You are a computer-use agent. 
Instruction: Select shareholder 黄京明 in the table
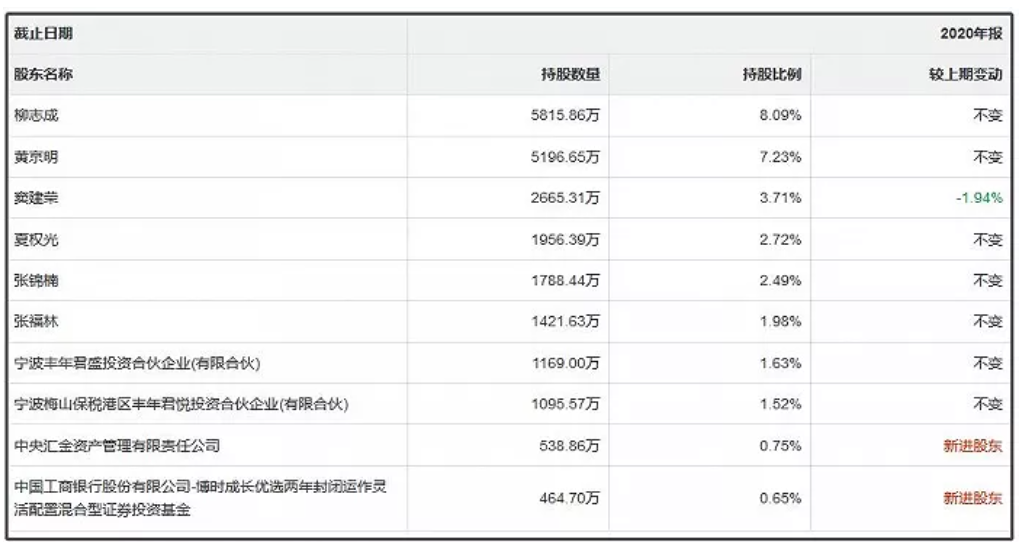36,157
